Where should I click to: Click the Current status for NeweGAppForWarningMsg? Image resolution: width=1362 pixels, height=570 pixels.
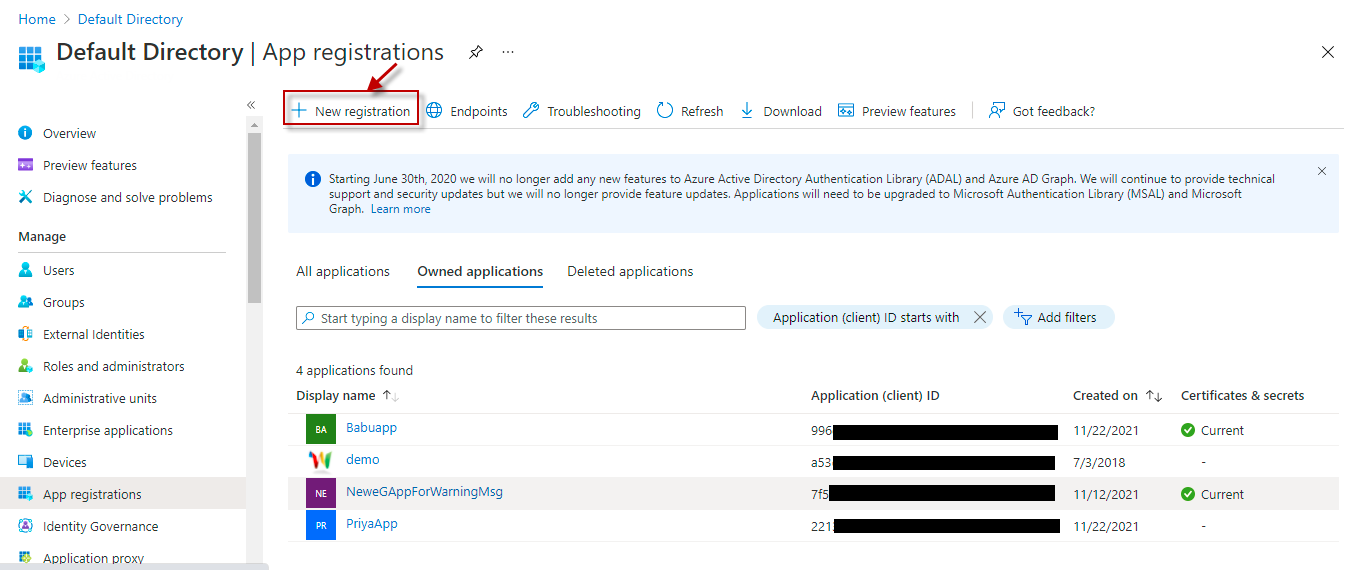[x=1212, y=494]
